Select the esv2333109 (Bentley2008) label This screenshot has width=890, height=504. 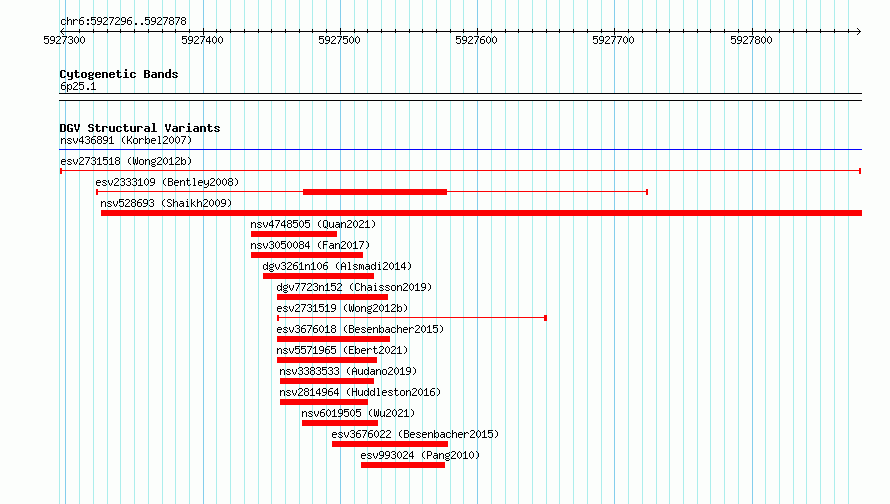[x=167, y=182]
